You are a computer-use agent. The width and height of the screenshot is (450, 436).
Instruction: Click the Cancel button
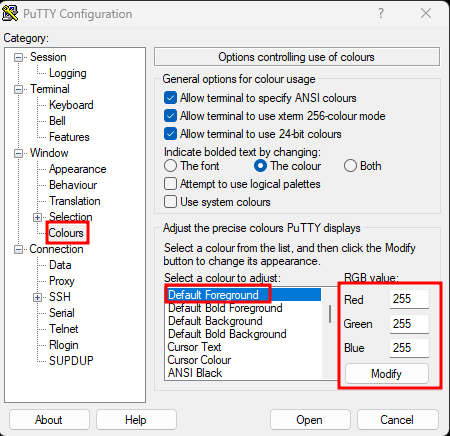[397, 420]
